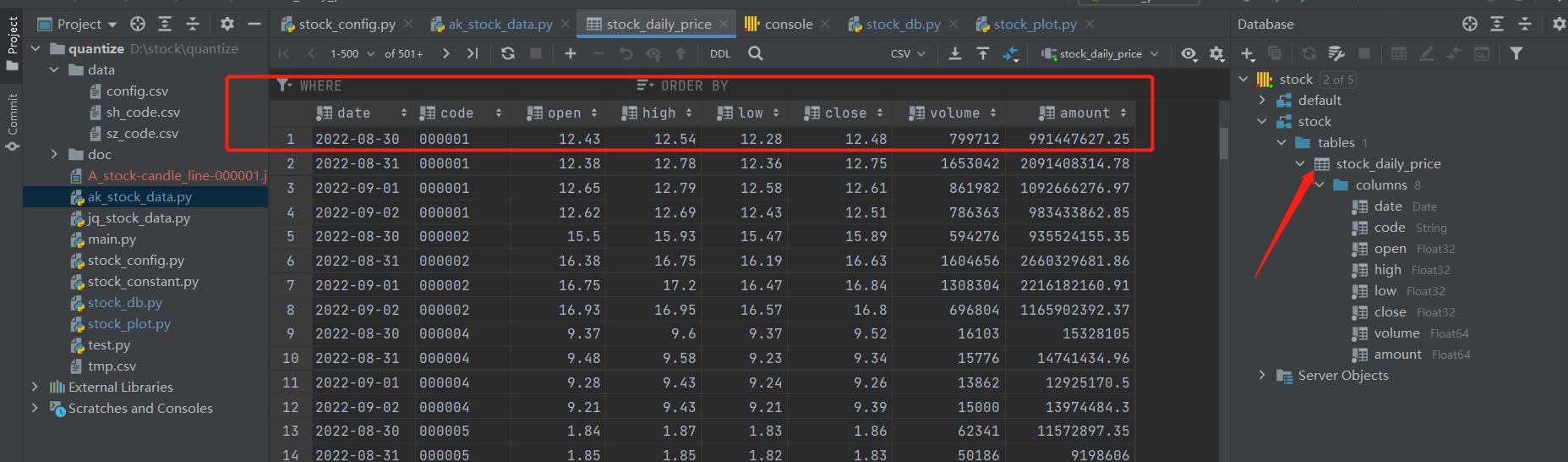Expand the doc folder in Project tree
Screen dimensions: 1568x462
click(54, 154)
